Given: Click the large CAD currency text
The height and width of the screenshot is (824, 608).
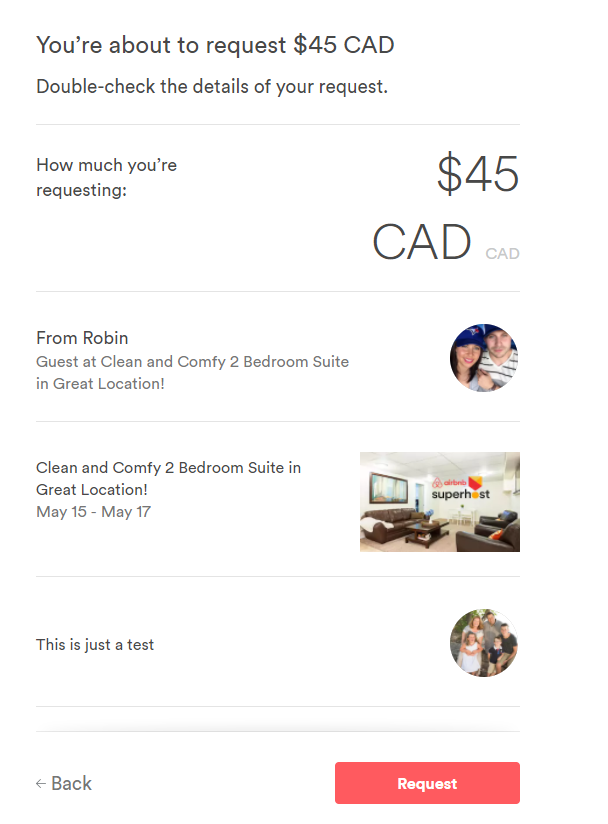Looking at the screenshot, I should [x=422, y=242].
